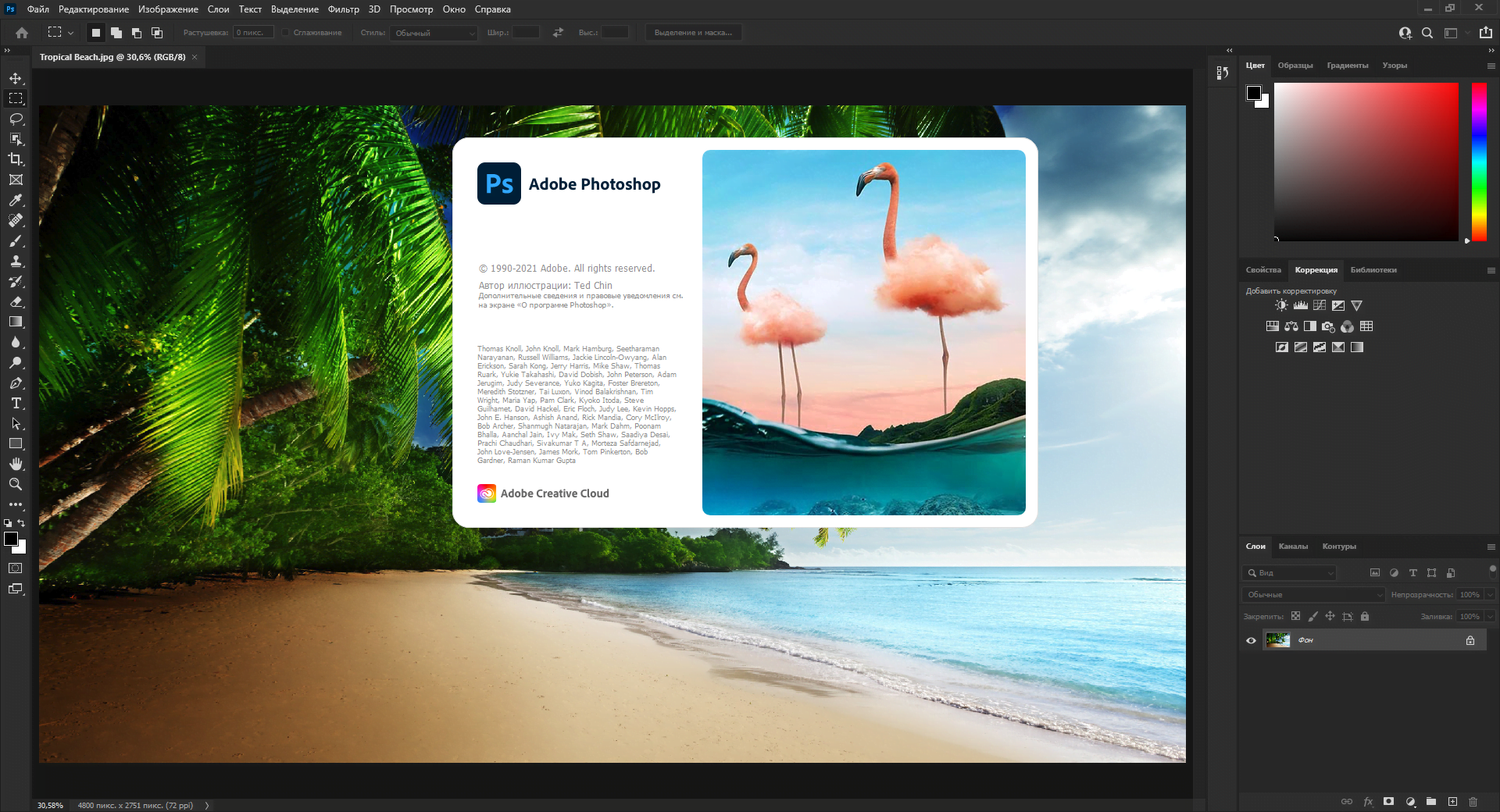Select the Brush tool
Screen dimensions: 1500x812
[16, 240]
